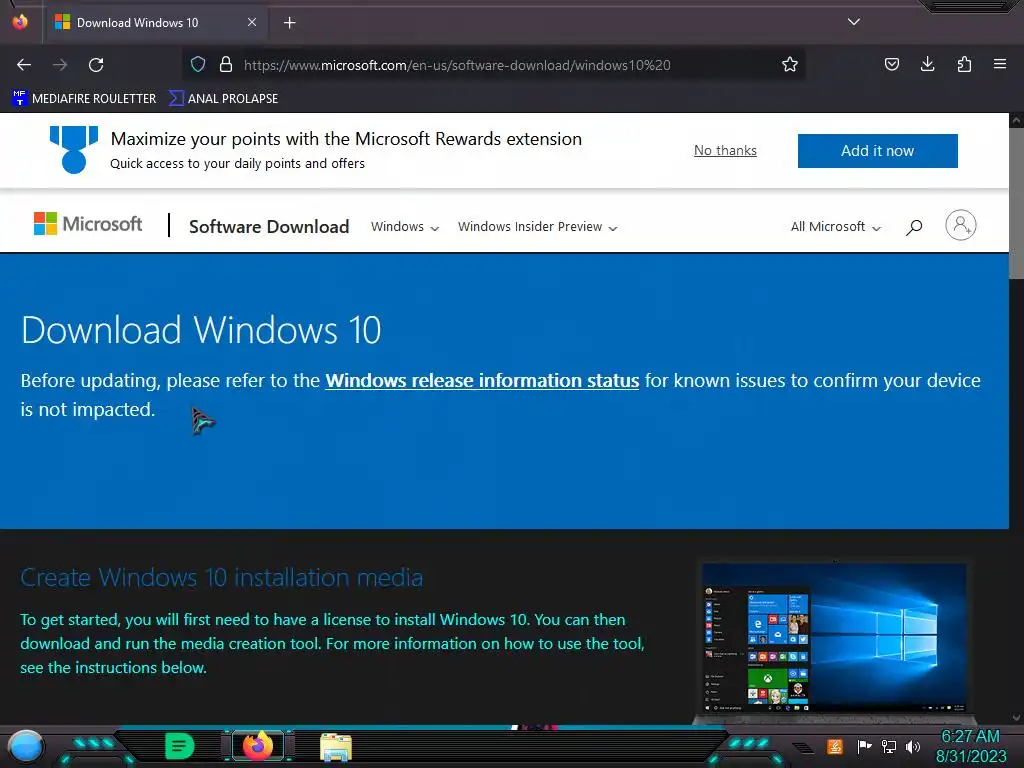Bookmark this page with the star icon
Image resolution: width=1024 pixels, height=768 pixels.
tap(790, 64)
